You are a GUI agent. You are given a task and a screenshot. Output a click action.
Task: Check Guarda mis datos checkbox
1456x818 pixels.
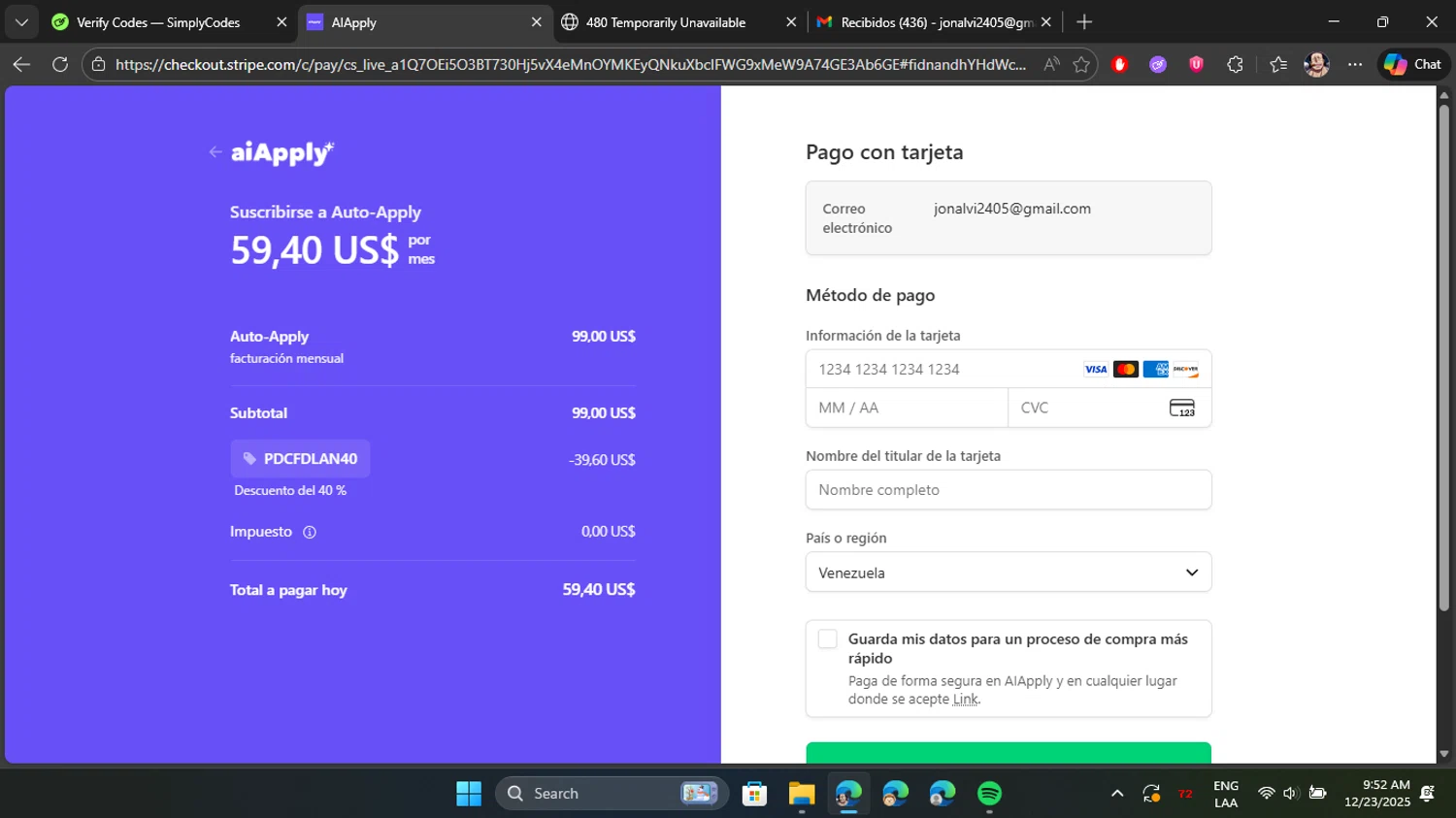(827, 638)
